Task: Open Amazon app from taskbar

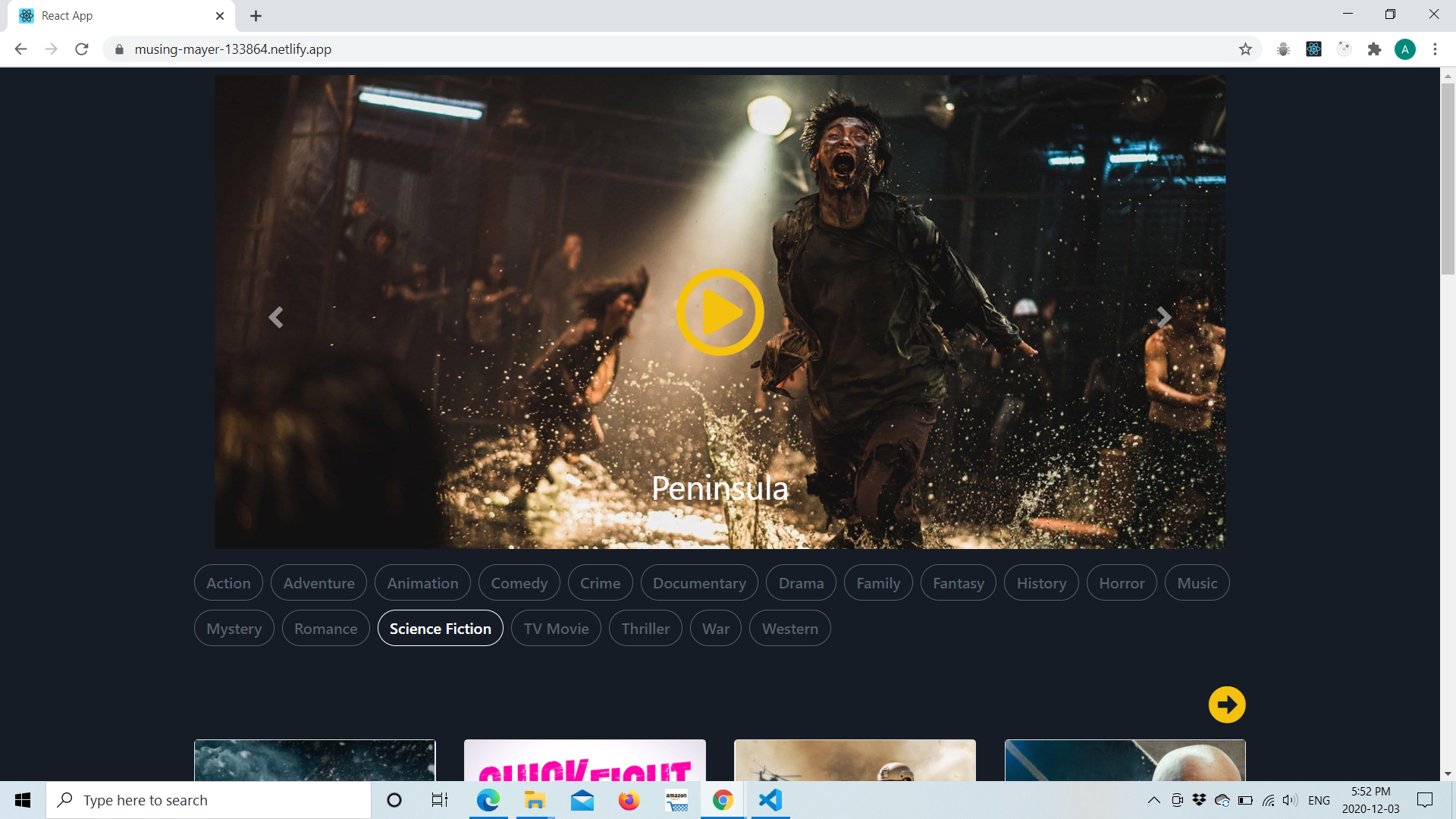Action: click(676, 800)
